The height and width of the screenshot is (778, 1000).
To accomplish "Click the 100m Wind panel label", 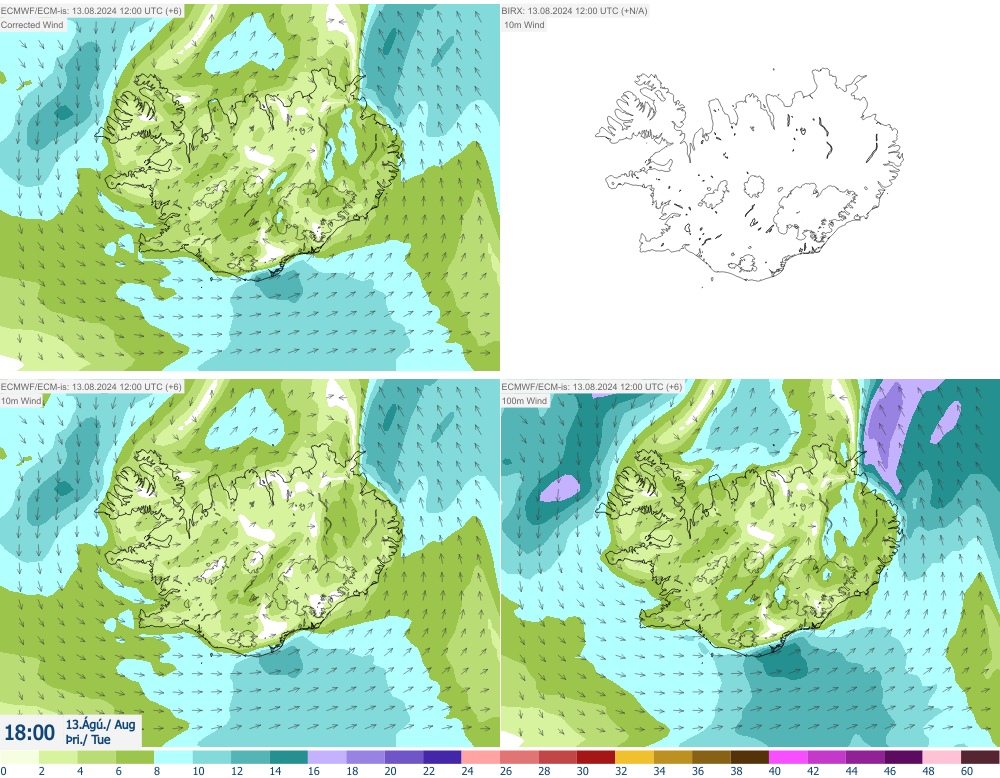I will click(x=525, y=400).
